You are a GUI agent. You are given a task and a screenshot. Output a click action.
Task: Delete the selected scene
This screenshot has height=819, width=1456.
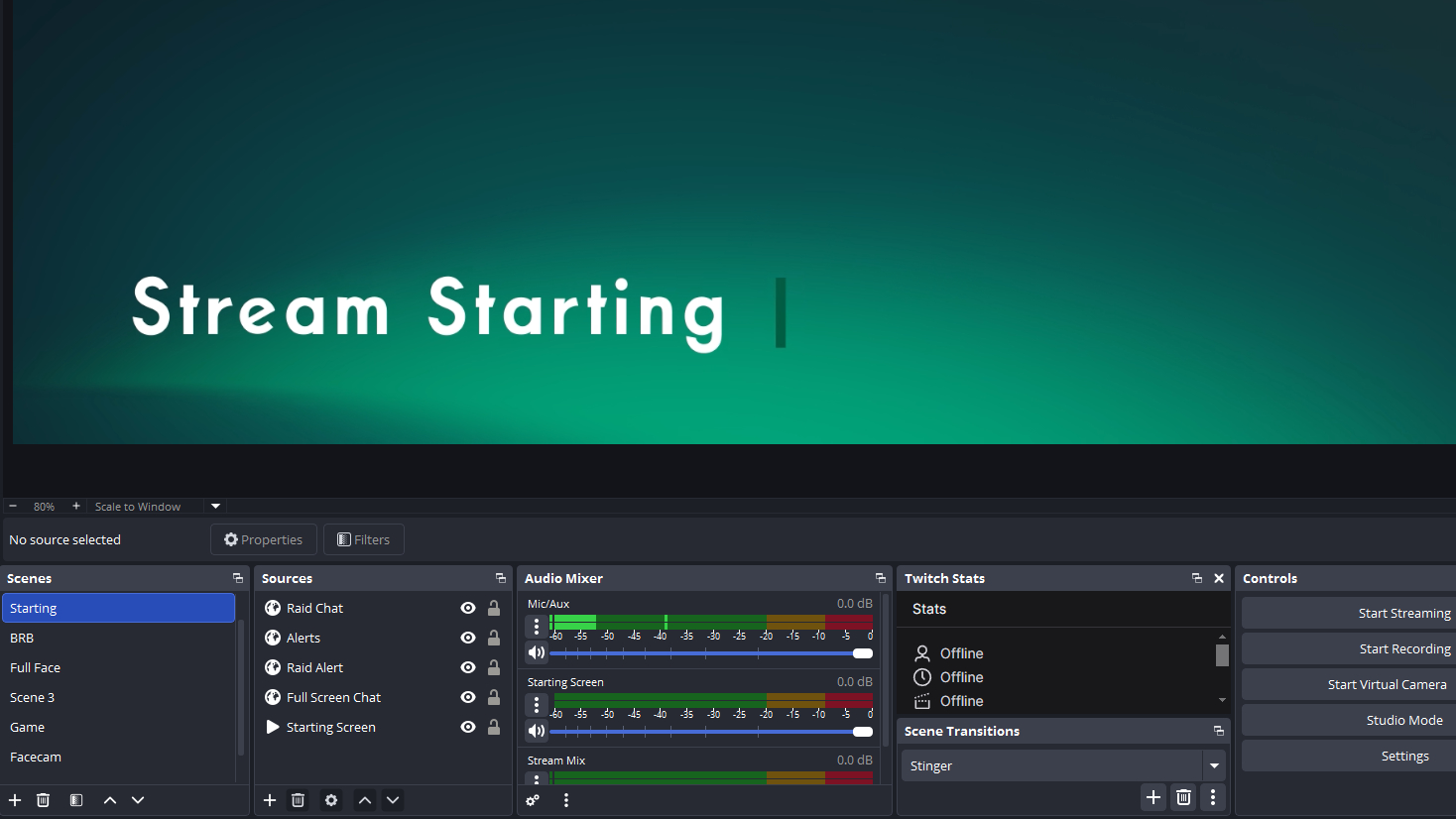(x=43, y=800)
